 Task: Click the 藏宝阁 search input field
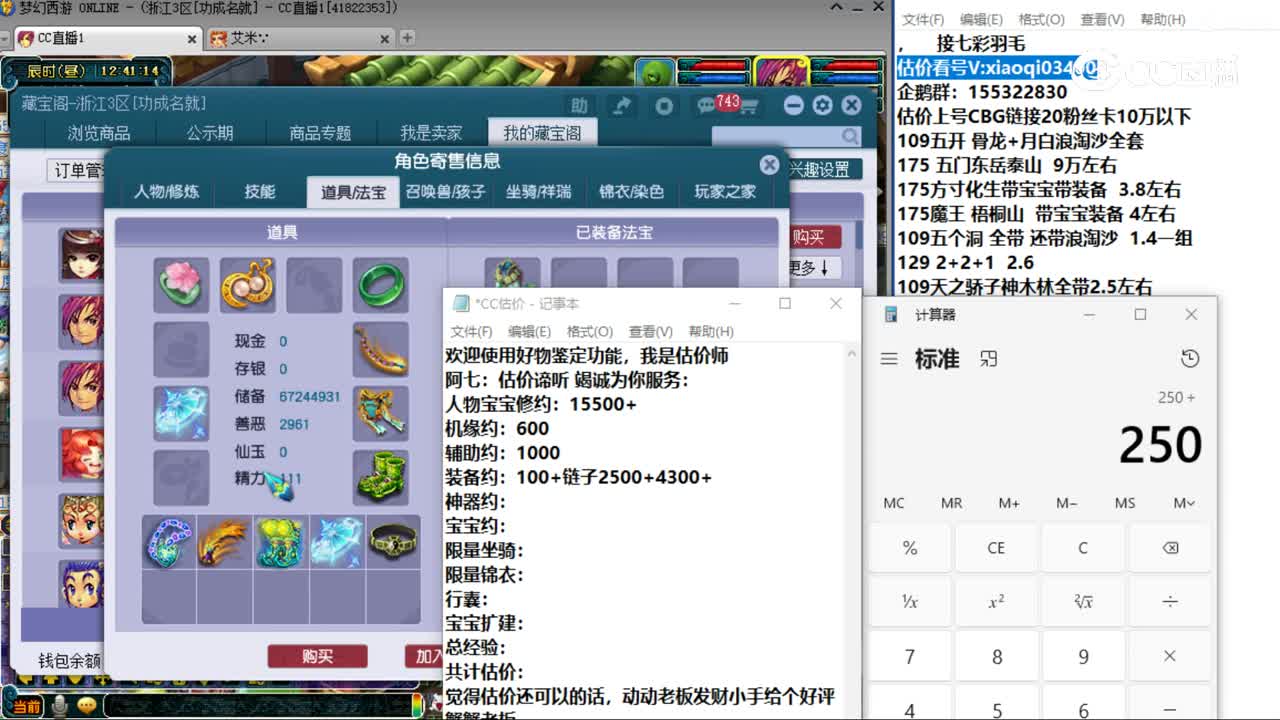(776, 136)
